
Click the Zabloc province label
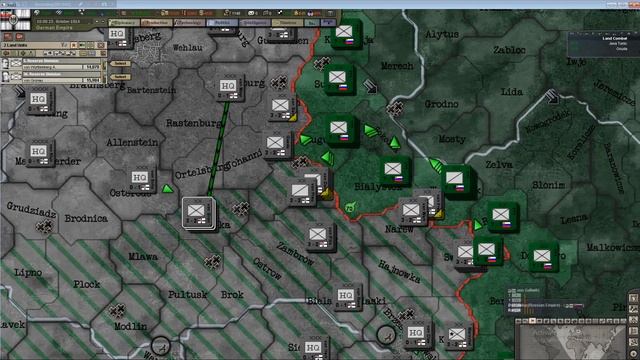(x=509, y=50)
